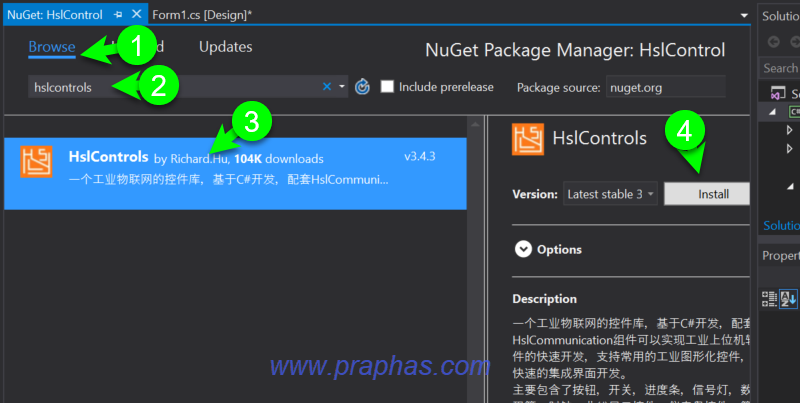Click the v3.4.3 version label
The image size is (800, 403).
(420, 157)
